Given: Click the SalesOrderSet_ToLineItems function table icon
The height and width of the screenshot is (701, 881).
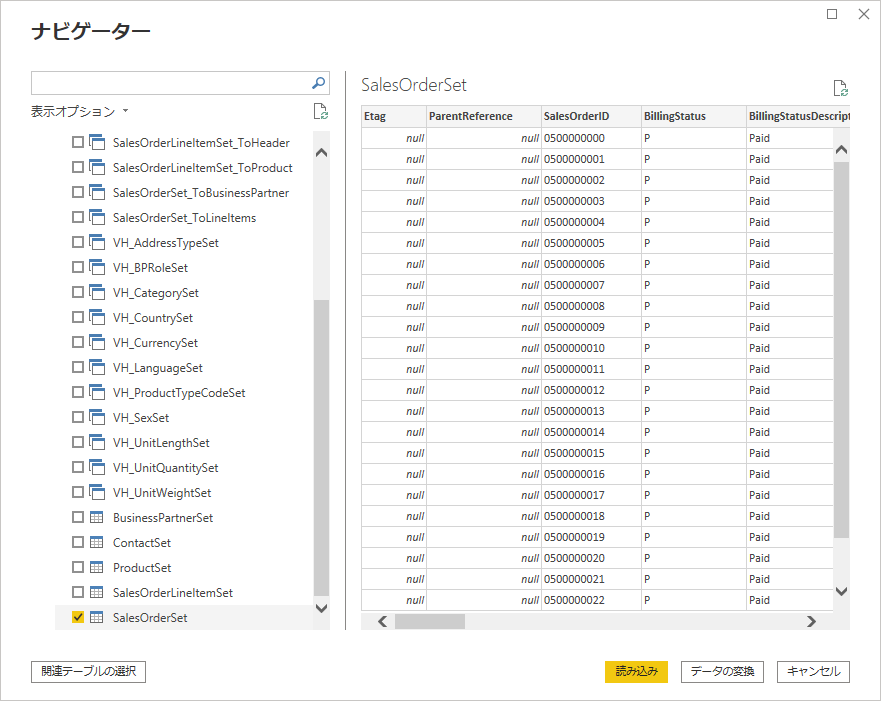Looking at the screenshot, I should coord(97,217).
